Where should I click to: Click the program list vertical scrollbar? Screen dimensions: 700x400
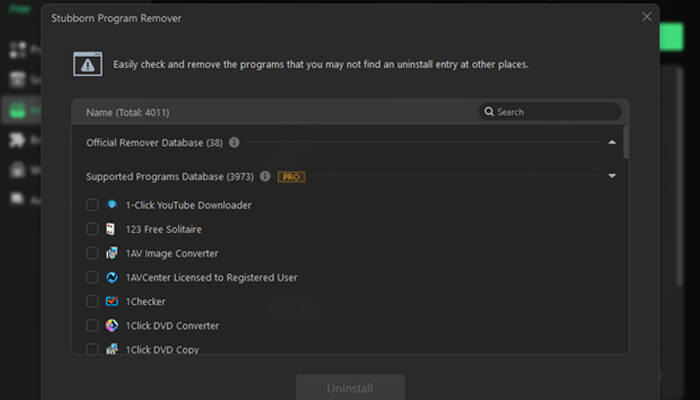[626, 142]
